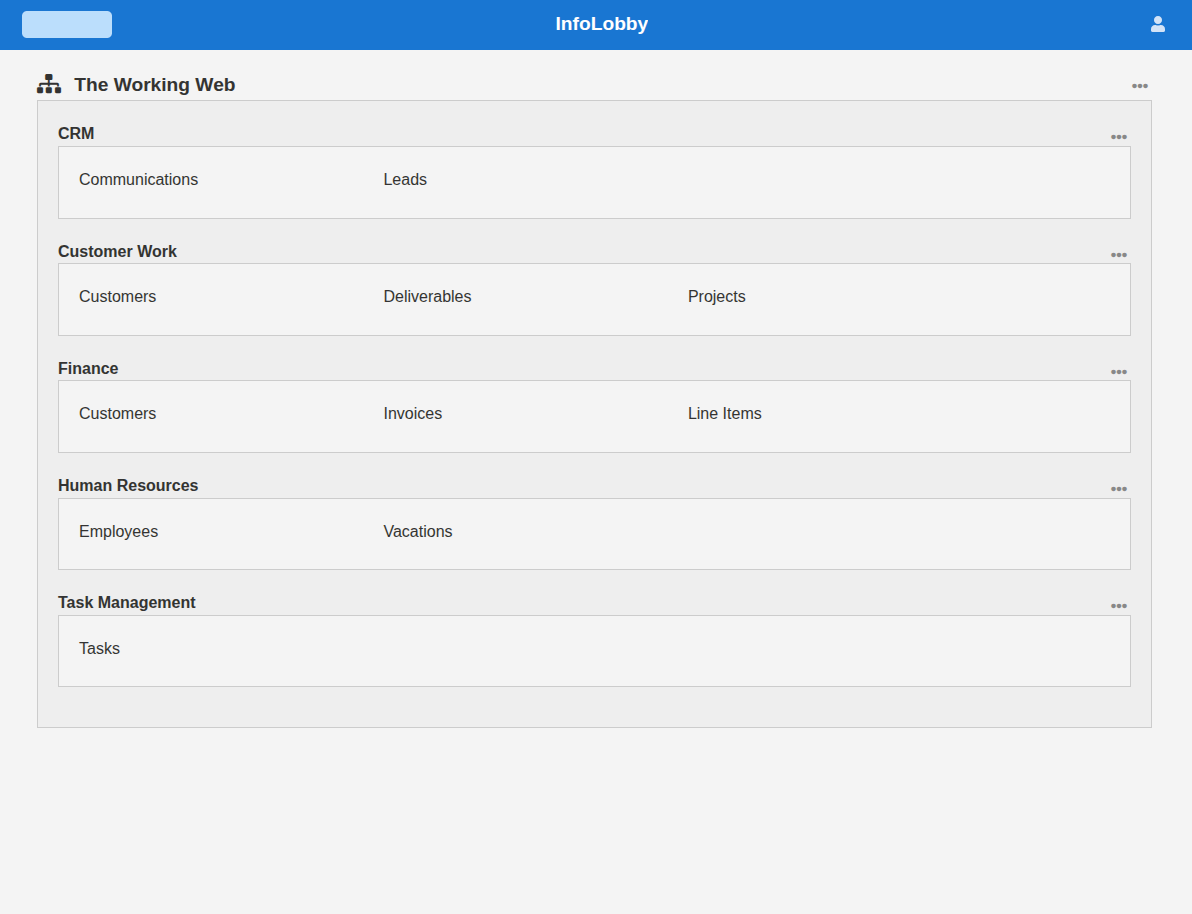Open the CRM section ellipsis menu

pyautogui.click(x=1118, y=137)
